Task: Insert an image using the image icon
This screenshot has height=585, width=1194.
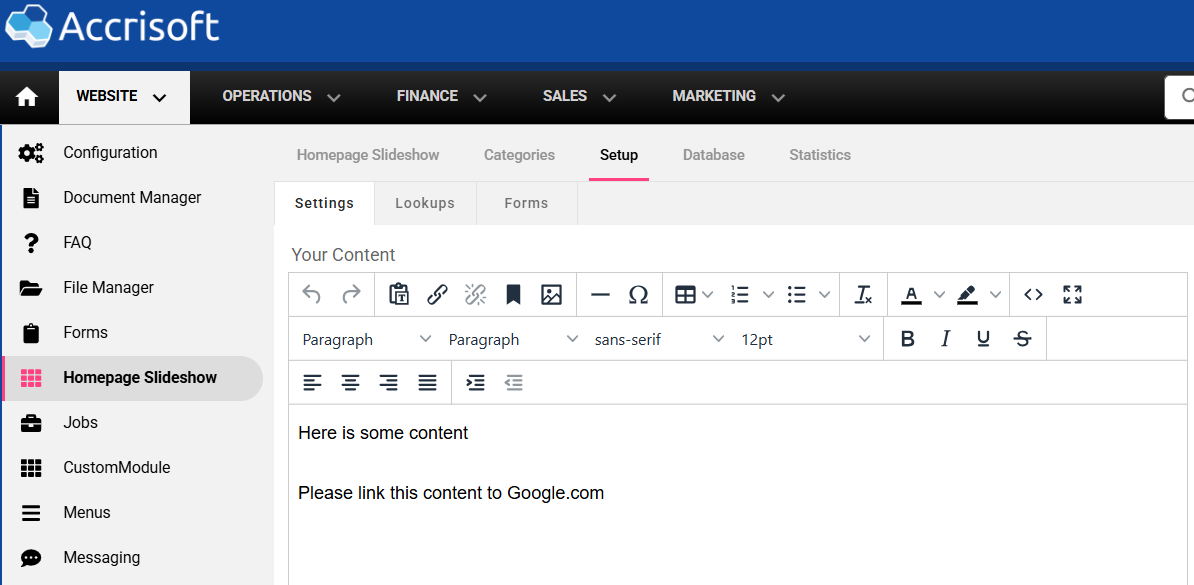Action: pos(551,294)
